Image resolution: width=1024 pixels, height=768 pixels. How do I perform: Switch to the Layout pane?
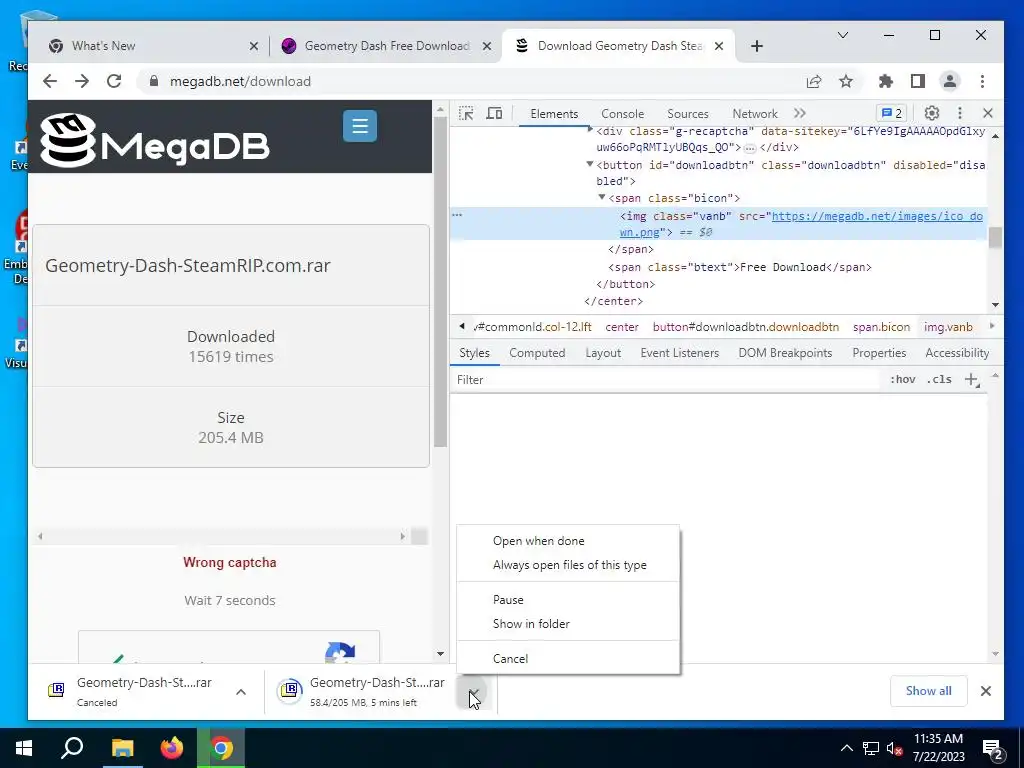[x=603, y=353]
